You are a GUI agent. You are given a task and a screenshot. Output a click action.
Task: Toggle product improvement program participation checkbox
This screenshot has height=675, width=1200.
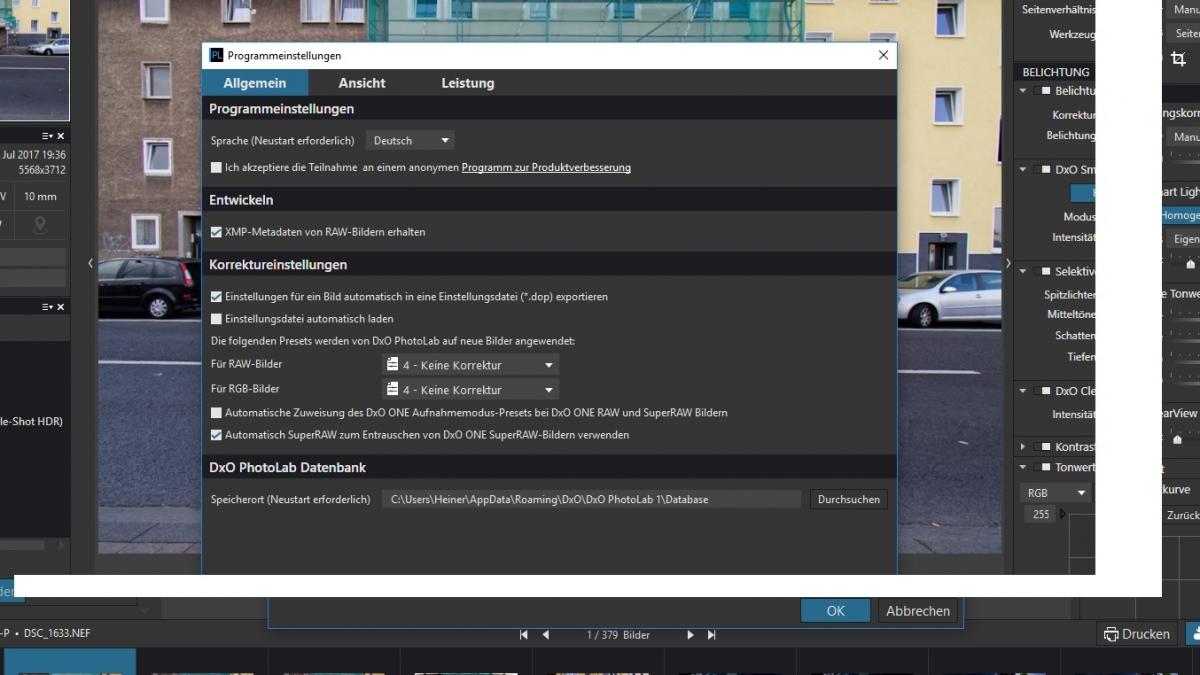click(216, 168)
